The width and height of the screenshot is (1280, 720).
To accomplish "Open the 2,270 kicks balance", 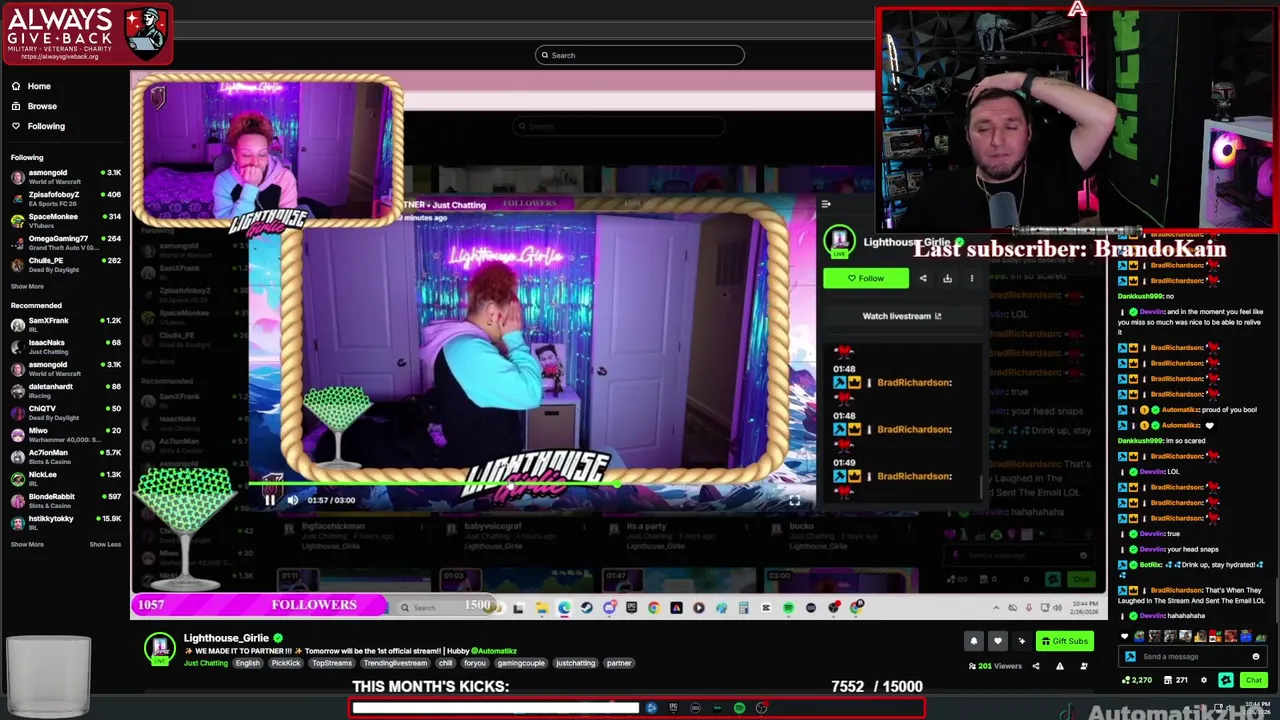I will pos(1136,680).
